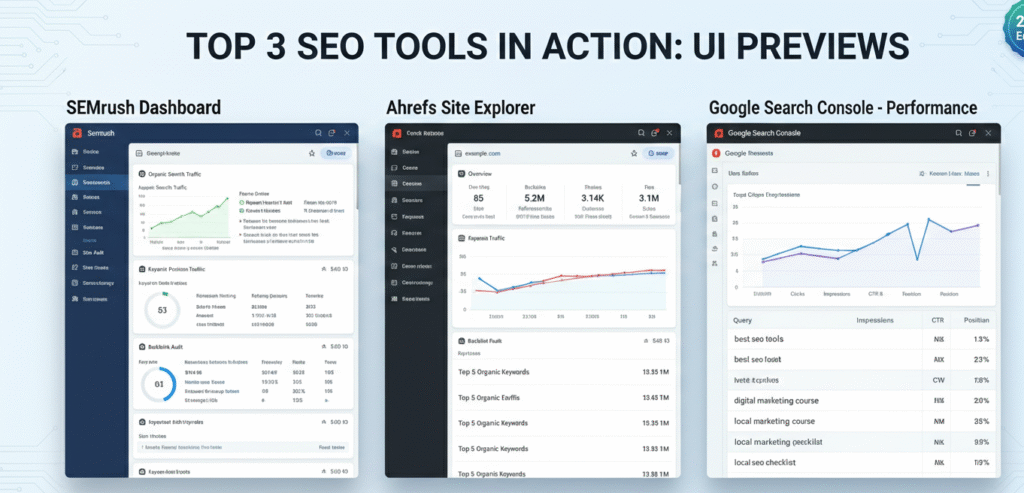Image resolution: width=1024 pixels, height=493 pixels.
Task: Sort by the Query column header
Action: 743,321
